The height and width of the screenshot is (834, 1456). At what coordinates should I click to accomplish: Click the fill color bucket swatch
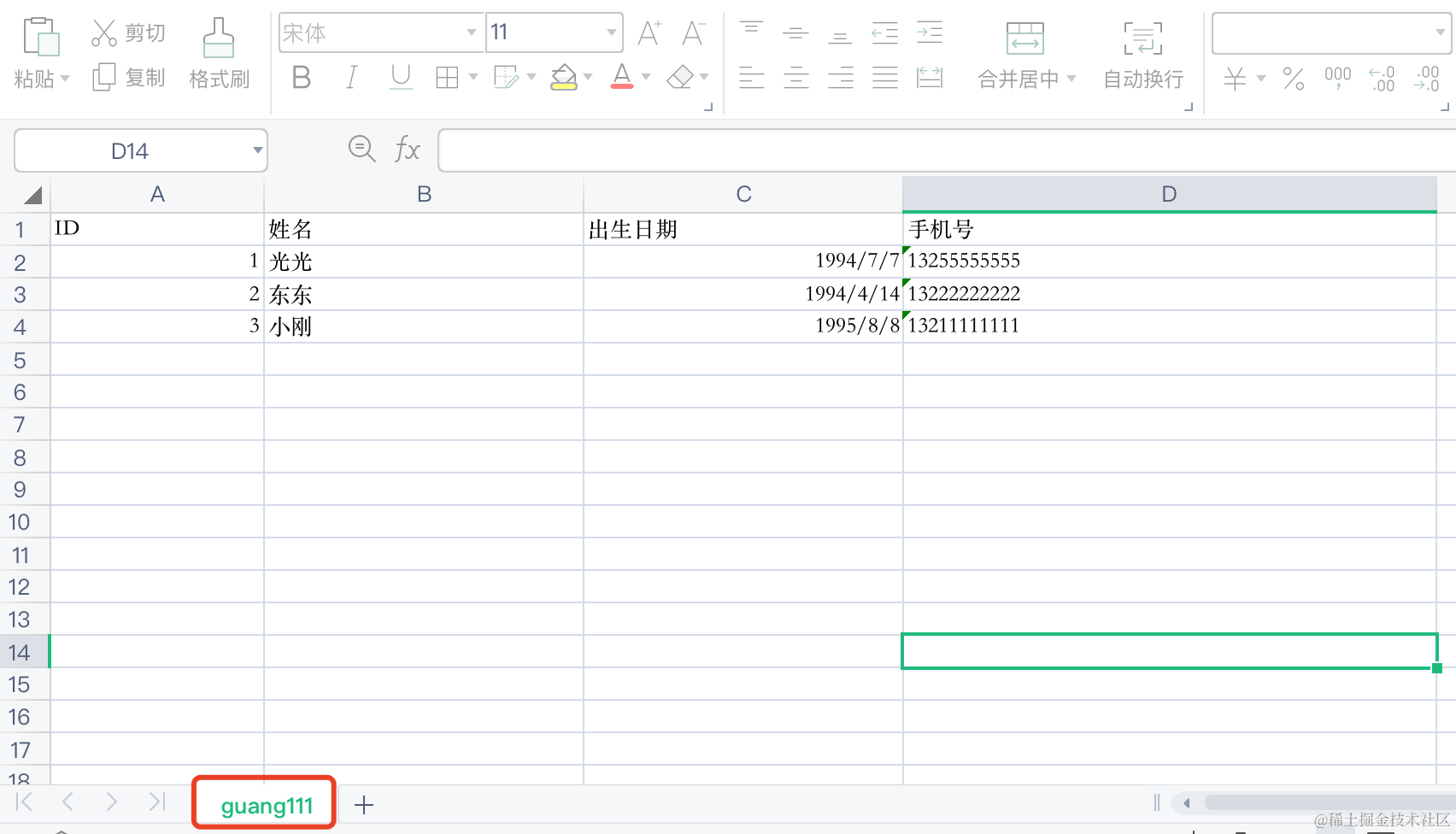tap(563, 78)
